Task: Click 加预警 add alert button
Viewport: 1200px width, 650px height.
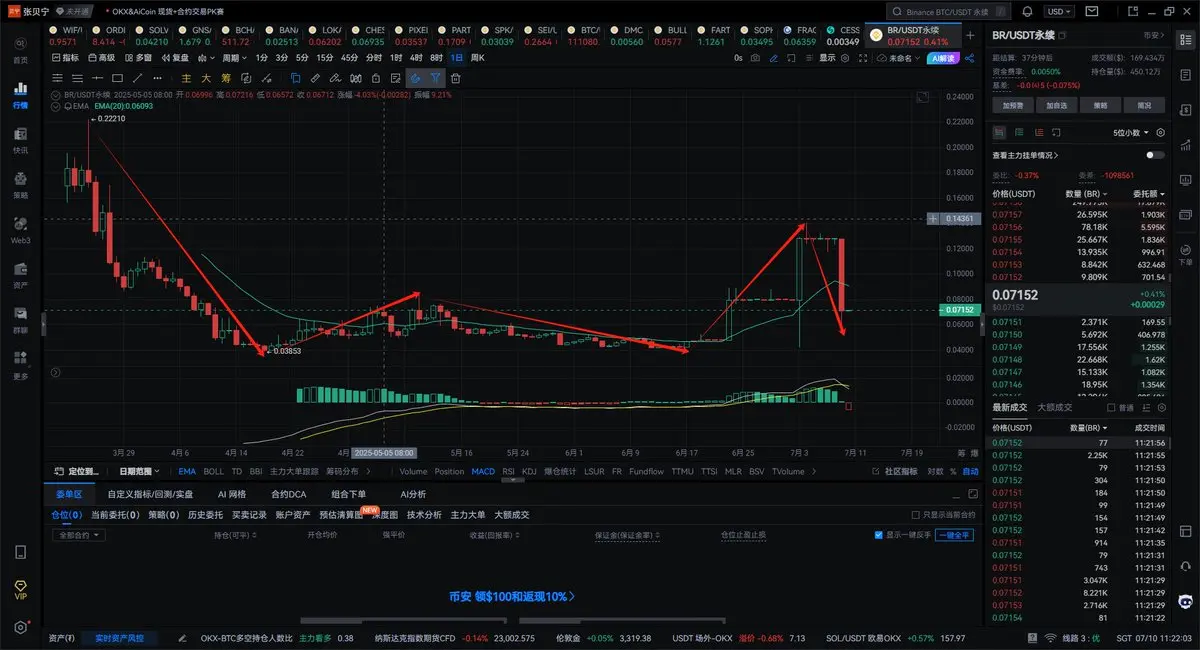Action: click(x=1012, y=104)
